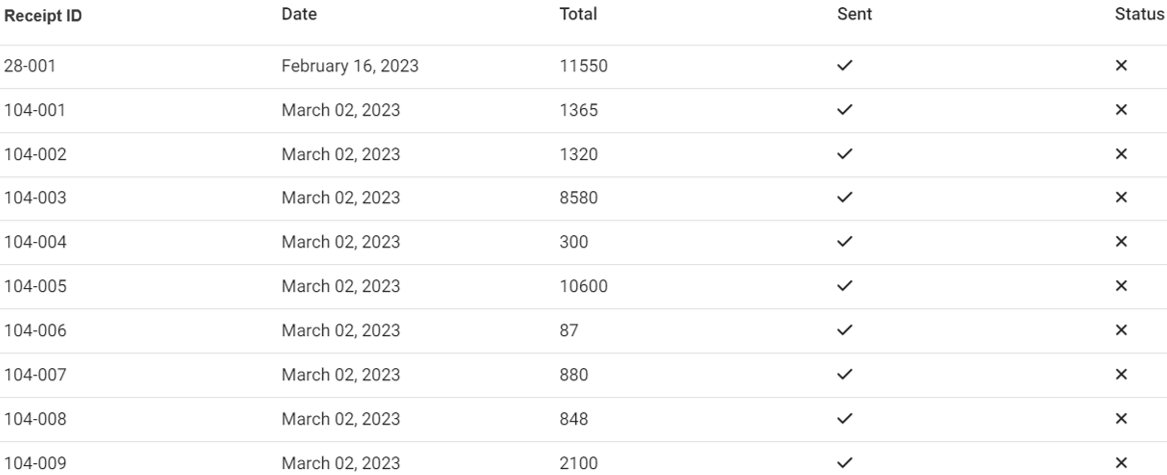Click the total amount 10600
Screen dimensions: 1167x475
[x=584, y=286]
